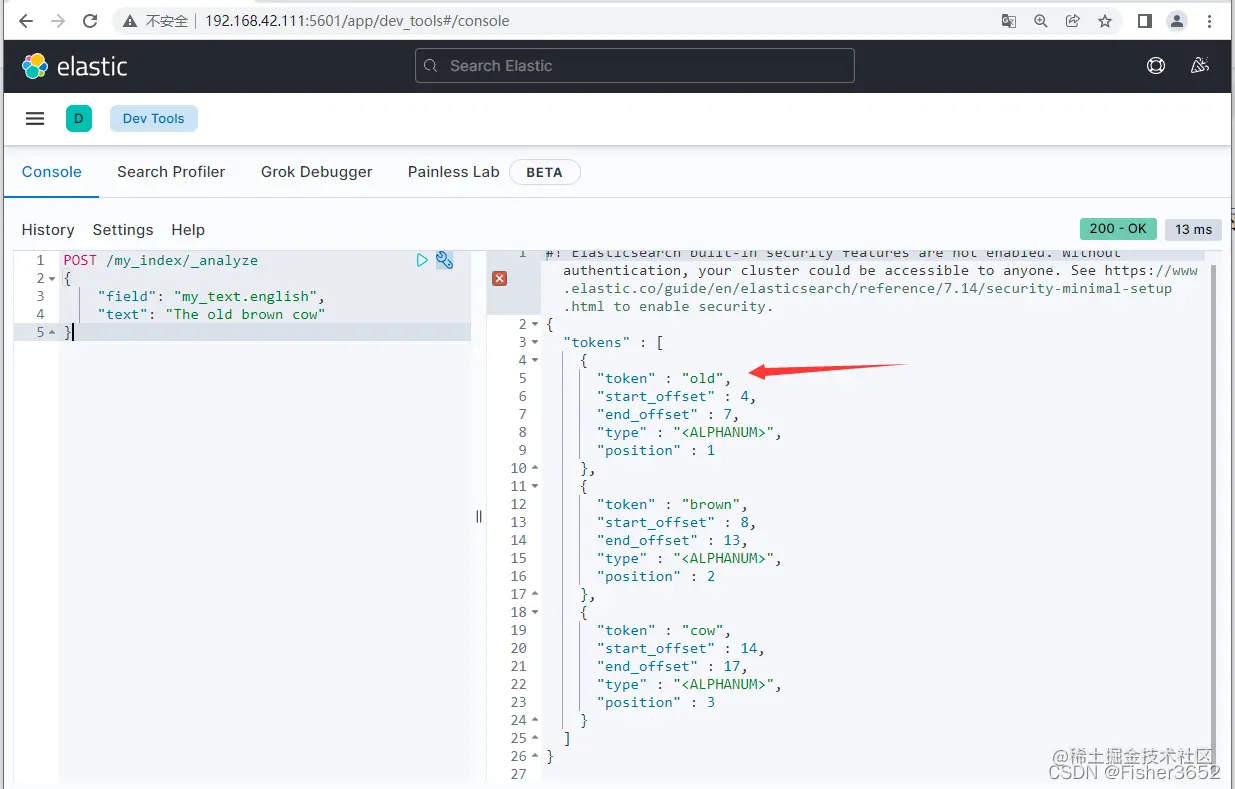This screenshot has height=789, width=1235.
Task: Open the Help menu item
Action: pos(188,229)
